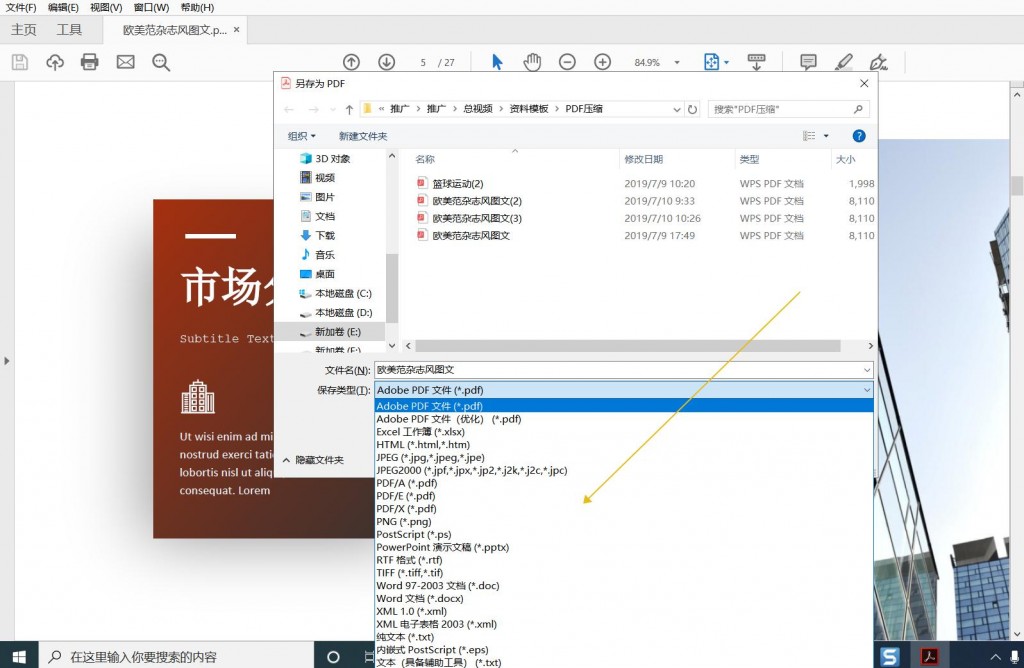1024x668 pixels.
Task: Open the zoom percentage dropdown
Action: (x=677, y=63)
